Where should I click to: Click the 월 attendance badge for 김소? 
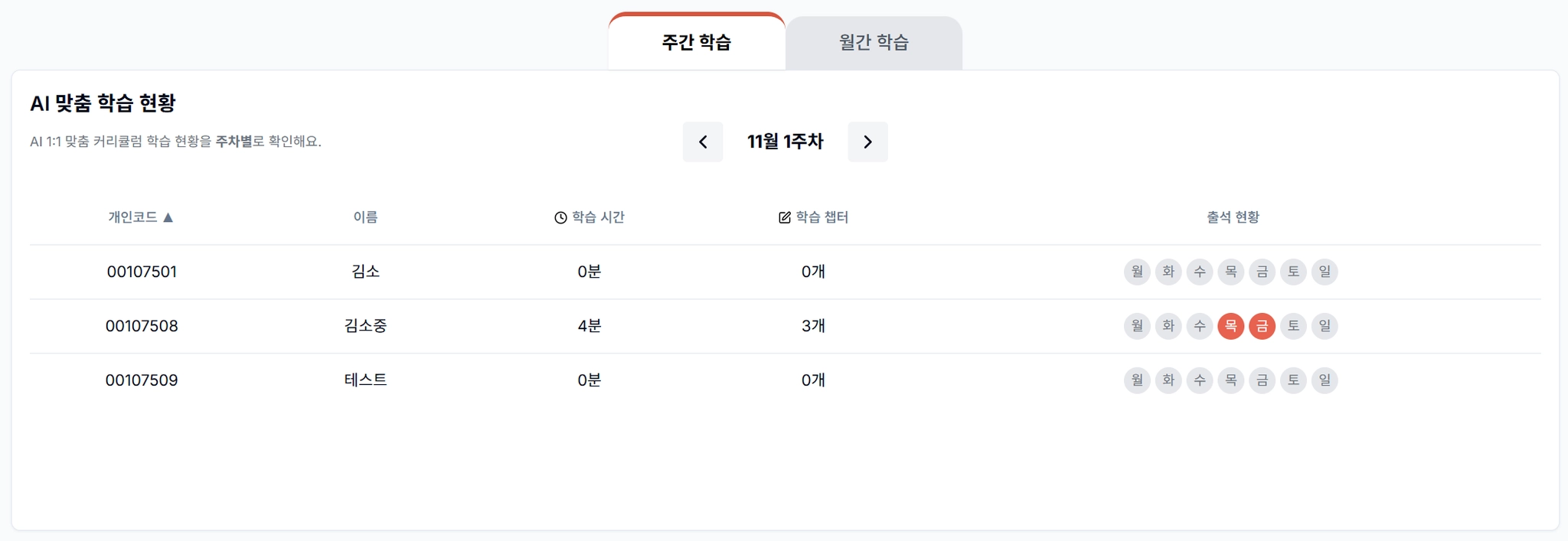tap(1137, 272)
